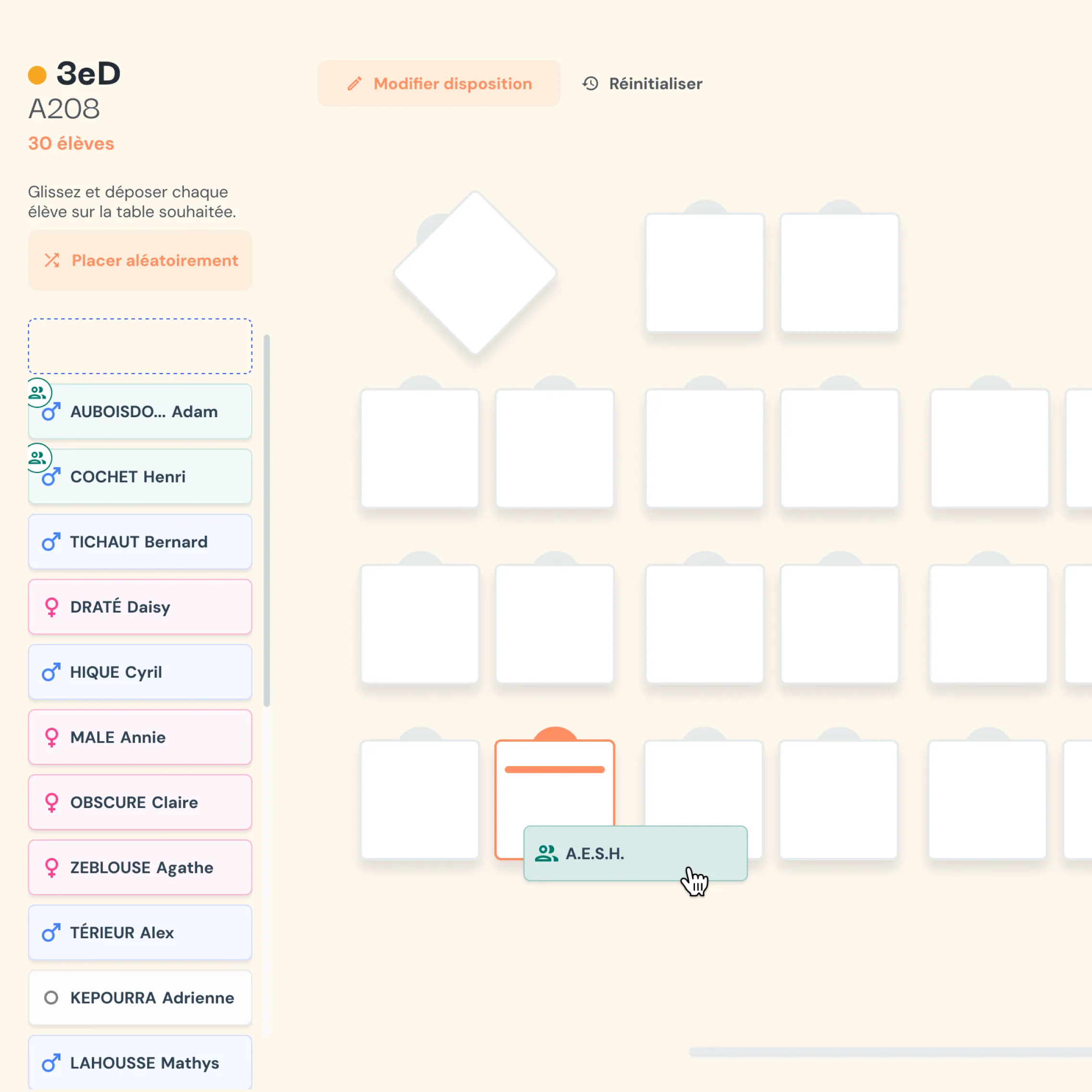Click the people icon on the A.E.S.H. card
The height and width of the screenshot is (1092, 1092).
click(546, 854)
